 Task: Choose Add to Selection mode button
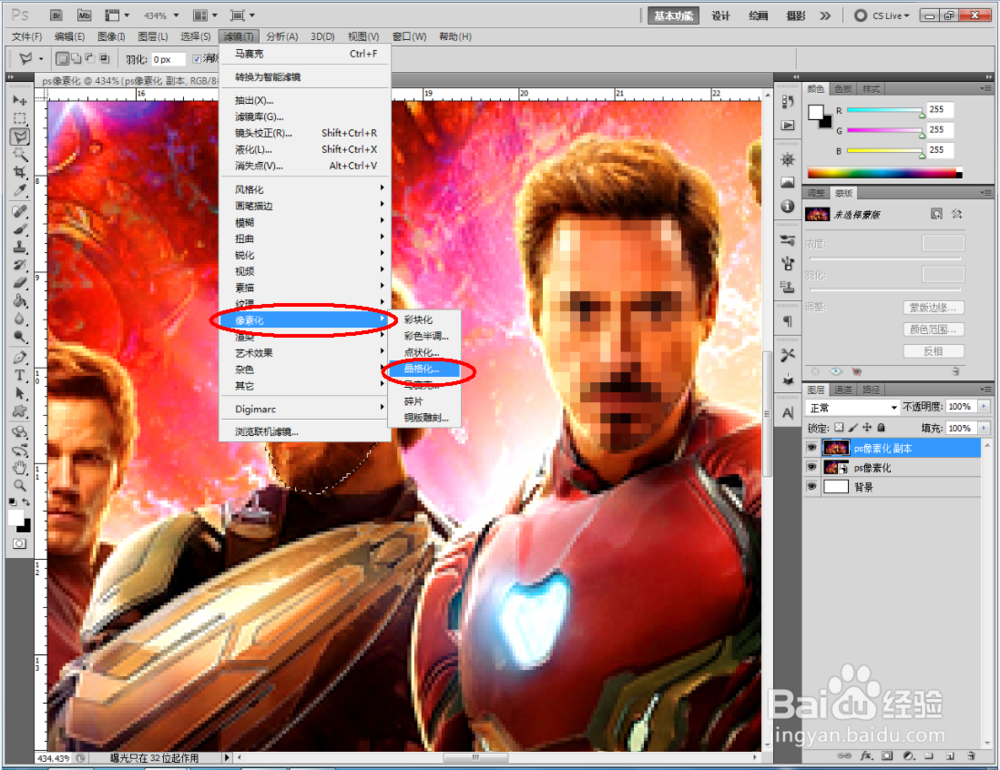76,59
